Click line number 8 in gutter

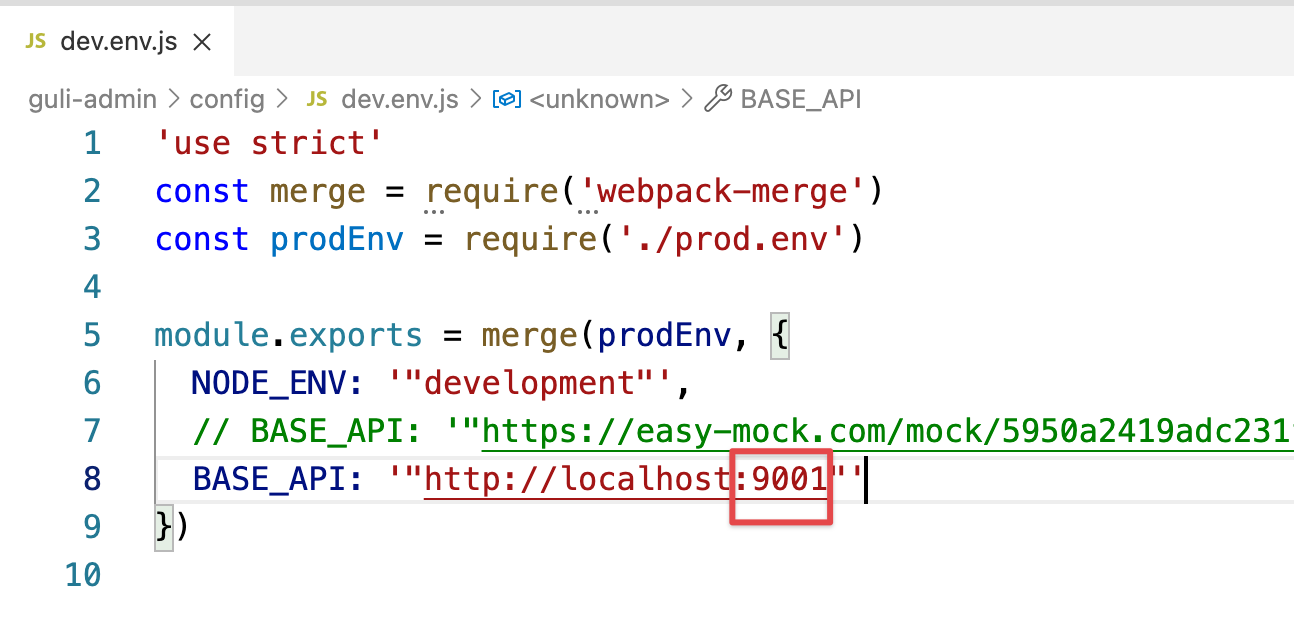[92, 479]
